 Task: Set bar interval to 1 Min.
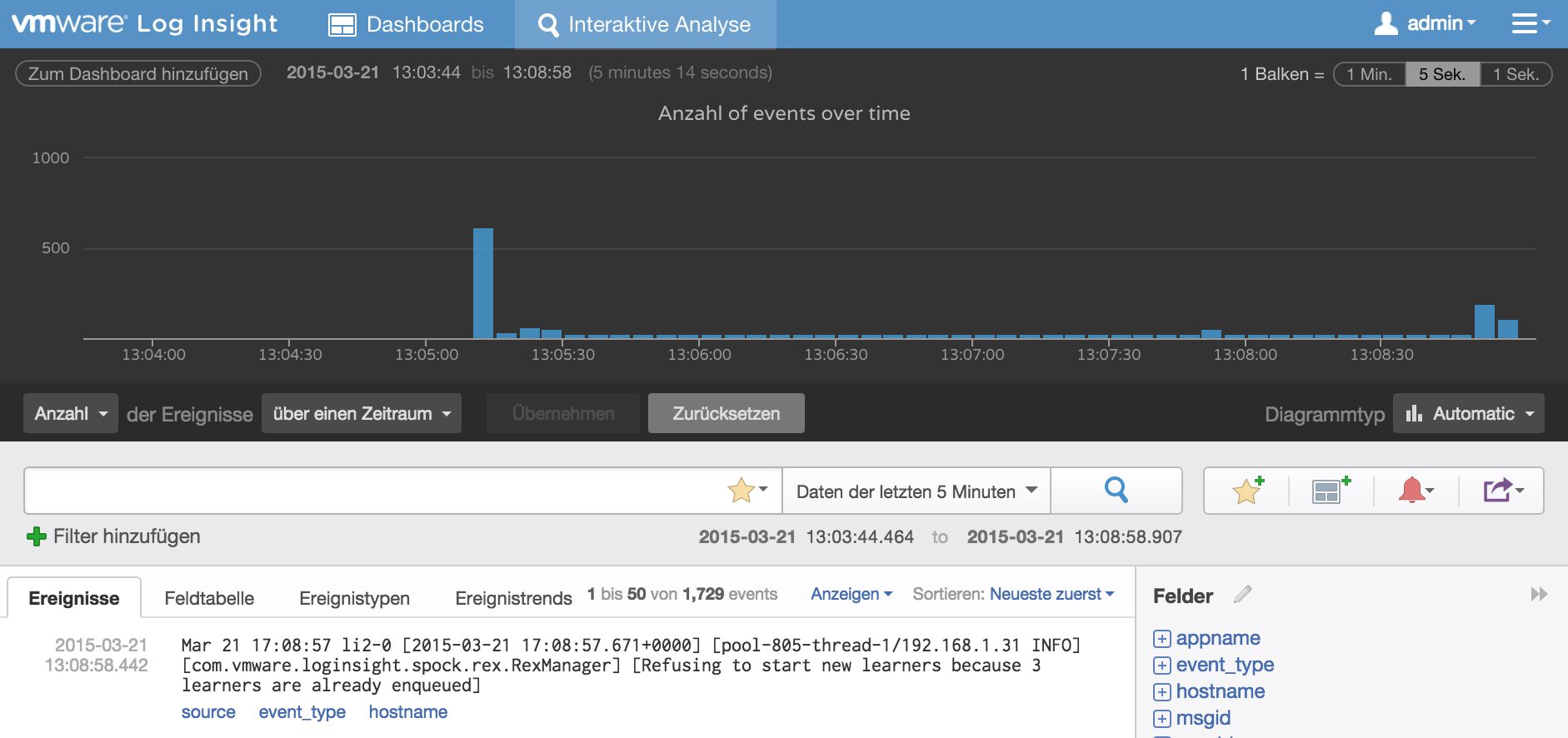1369,74
